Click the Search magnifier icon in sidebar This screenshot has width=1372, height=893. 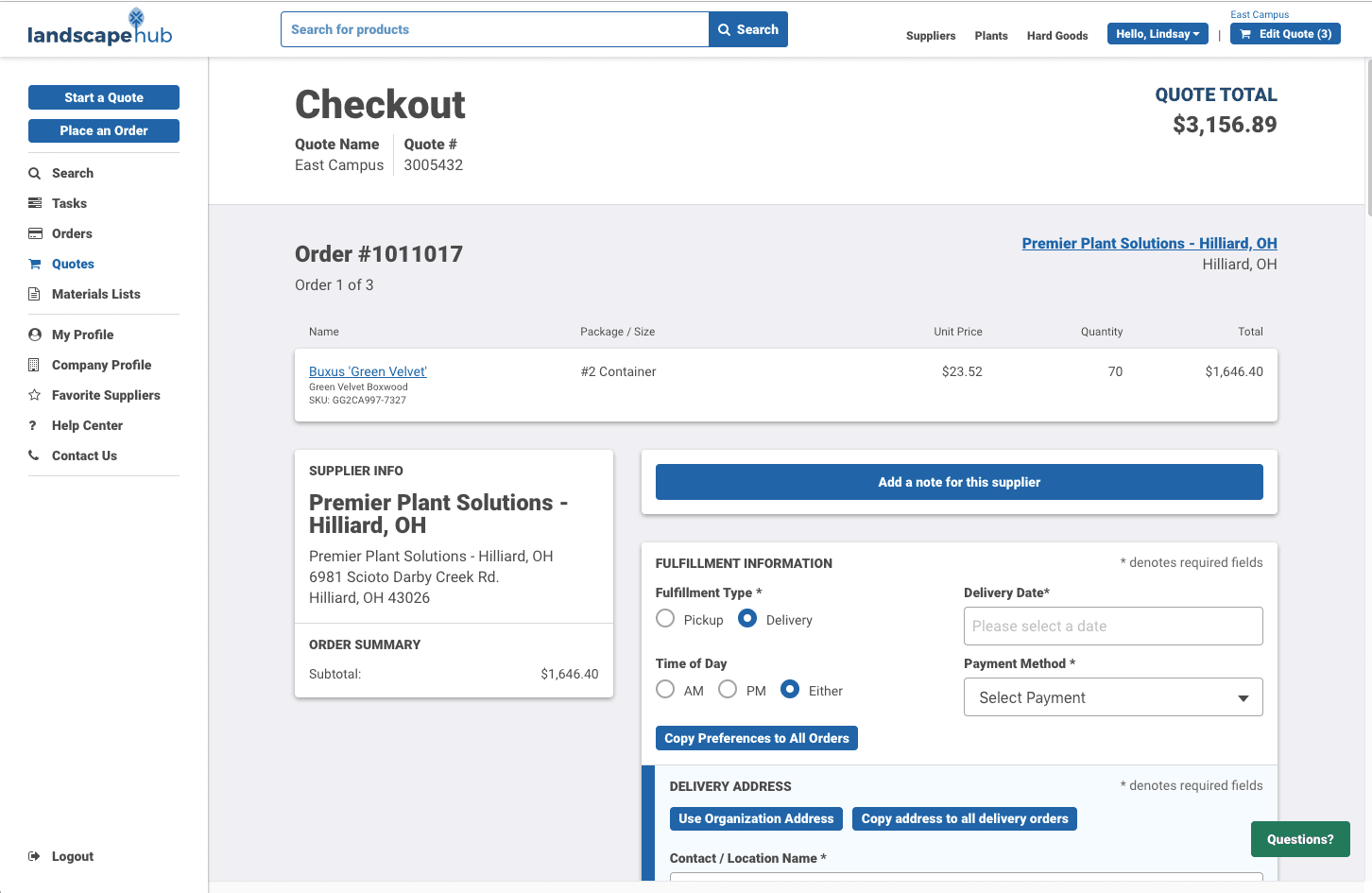tap(35, 173)
